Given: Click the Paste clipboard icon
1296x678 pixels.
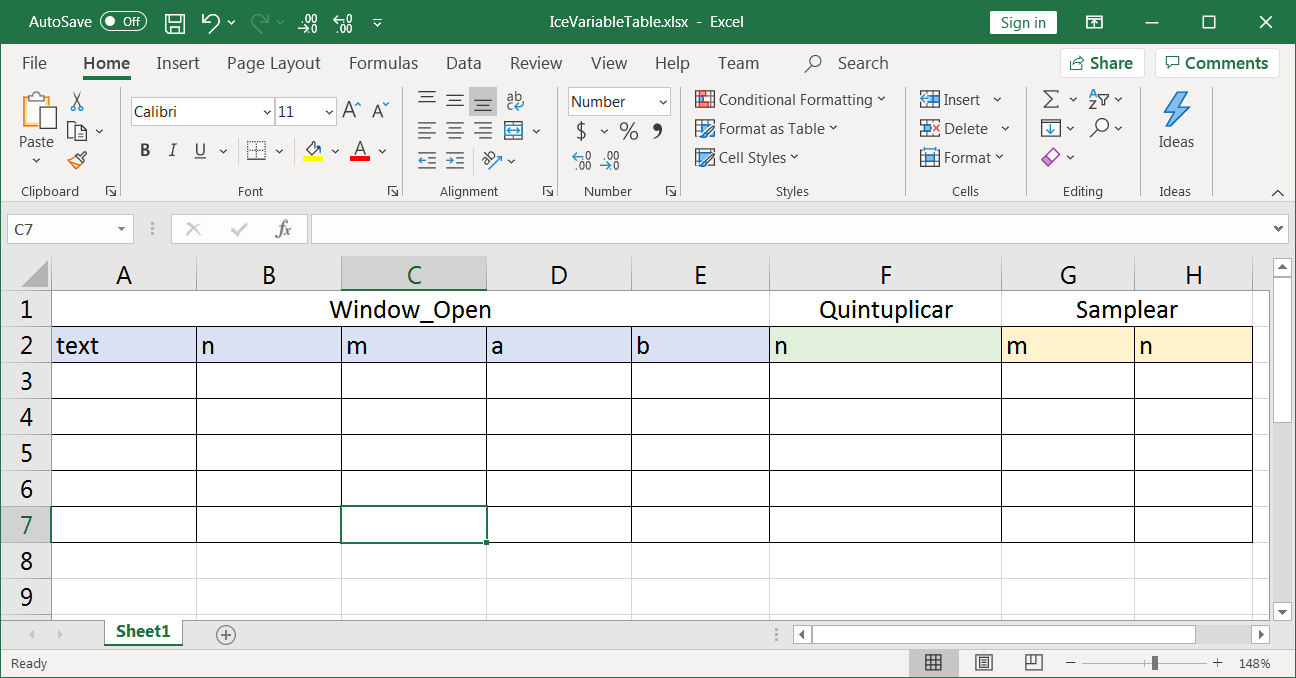Looking at the screenshot, I should click(38, 110).
